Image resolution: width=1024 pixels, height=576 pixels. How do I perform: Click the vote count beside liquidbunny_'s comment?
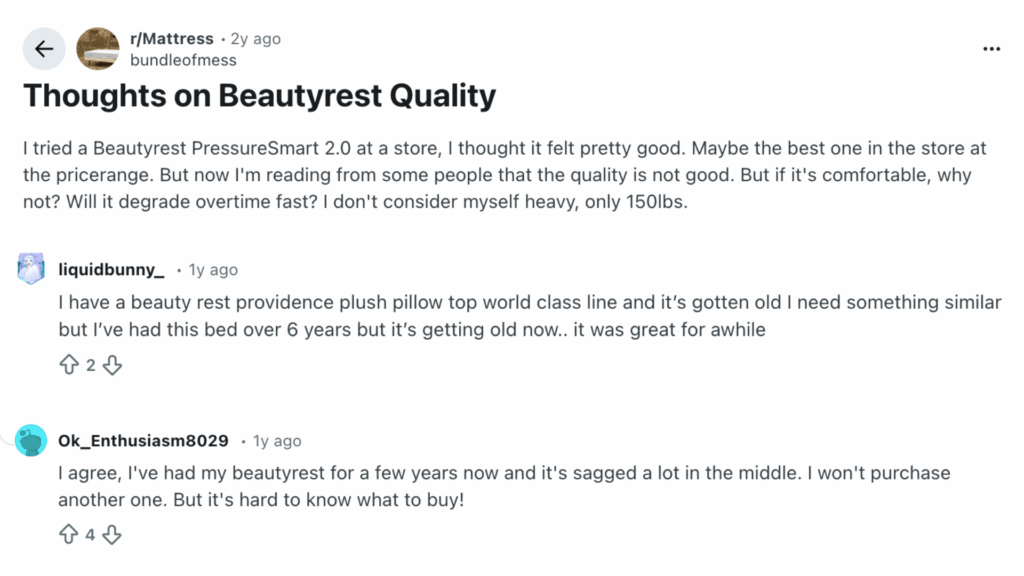[x=89, y=365]
